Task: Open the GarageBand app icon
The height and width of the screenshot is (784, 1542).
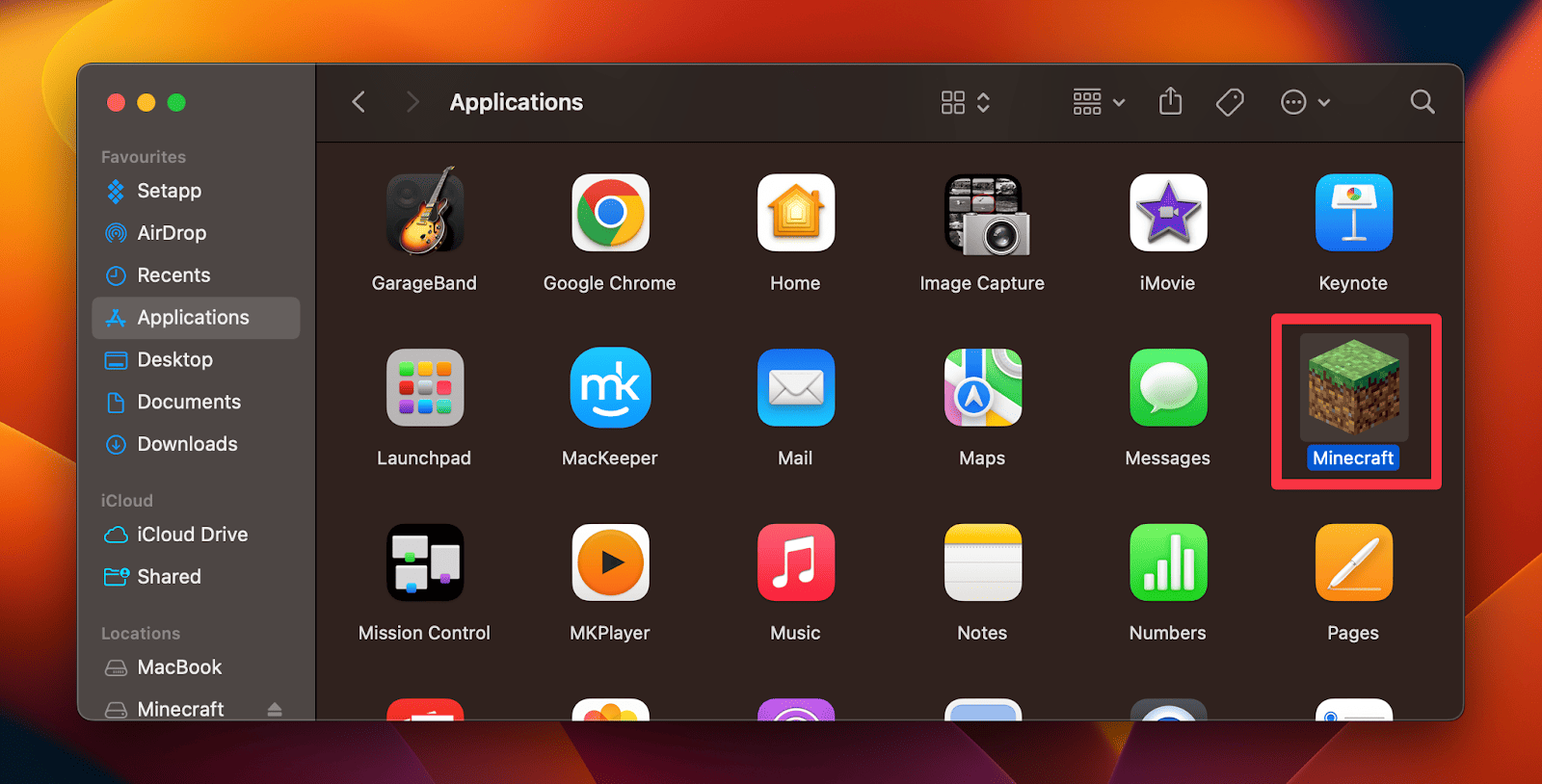Action: pos(425,212)
